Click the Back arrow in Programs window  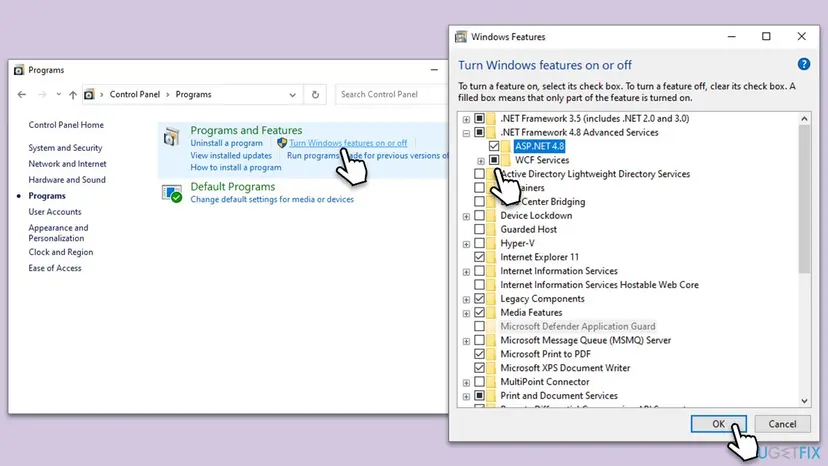22,95
